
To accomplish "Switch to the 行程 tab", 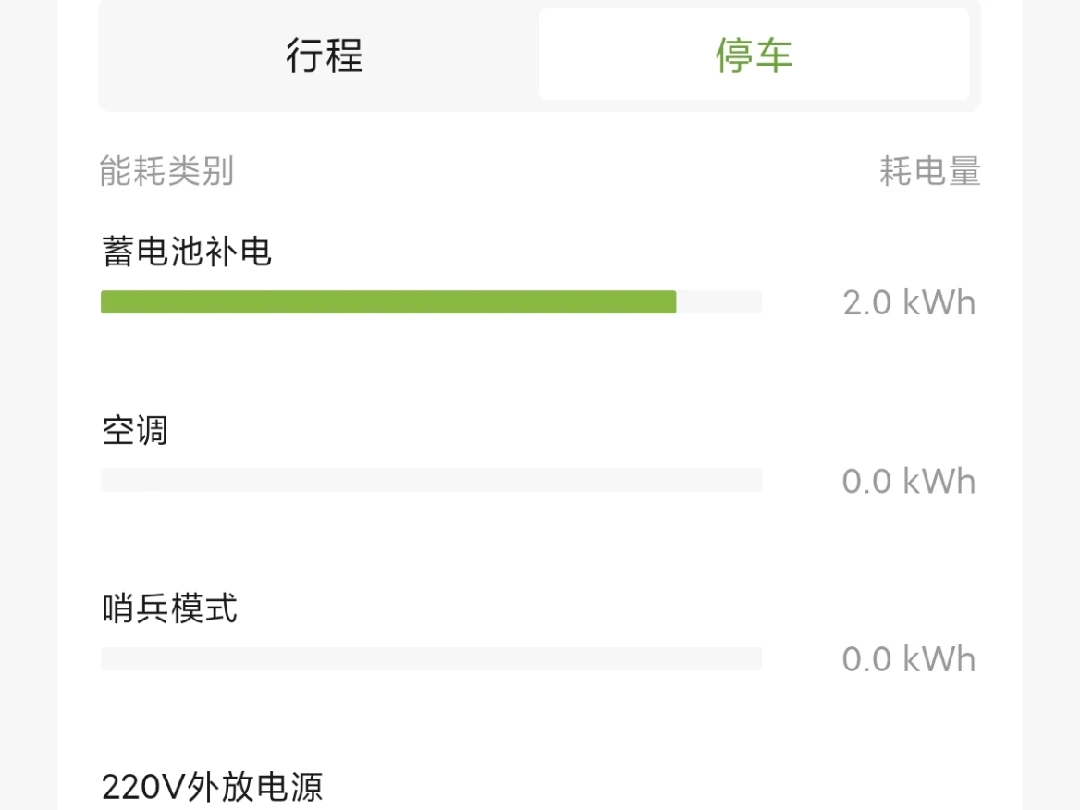I will (x=324, y=55).
